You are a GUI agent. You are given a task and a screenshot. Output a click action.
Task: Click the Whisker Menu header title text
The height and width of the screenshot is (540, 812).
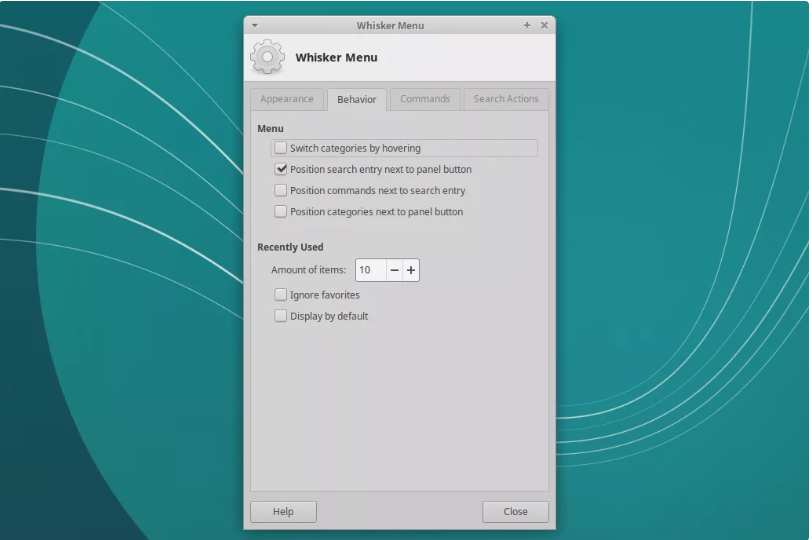pos(336,57)
